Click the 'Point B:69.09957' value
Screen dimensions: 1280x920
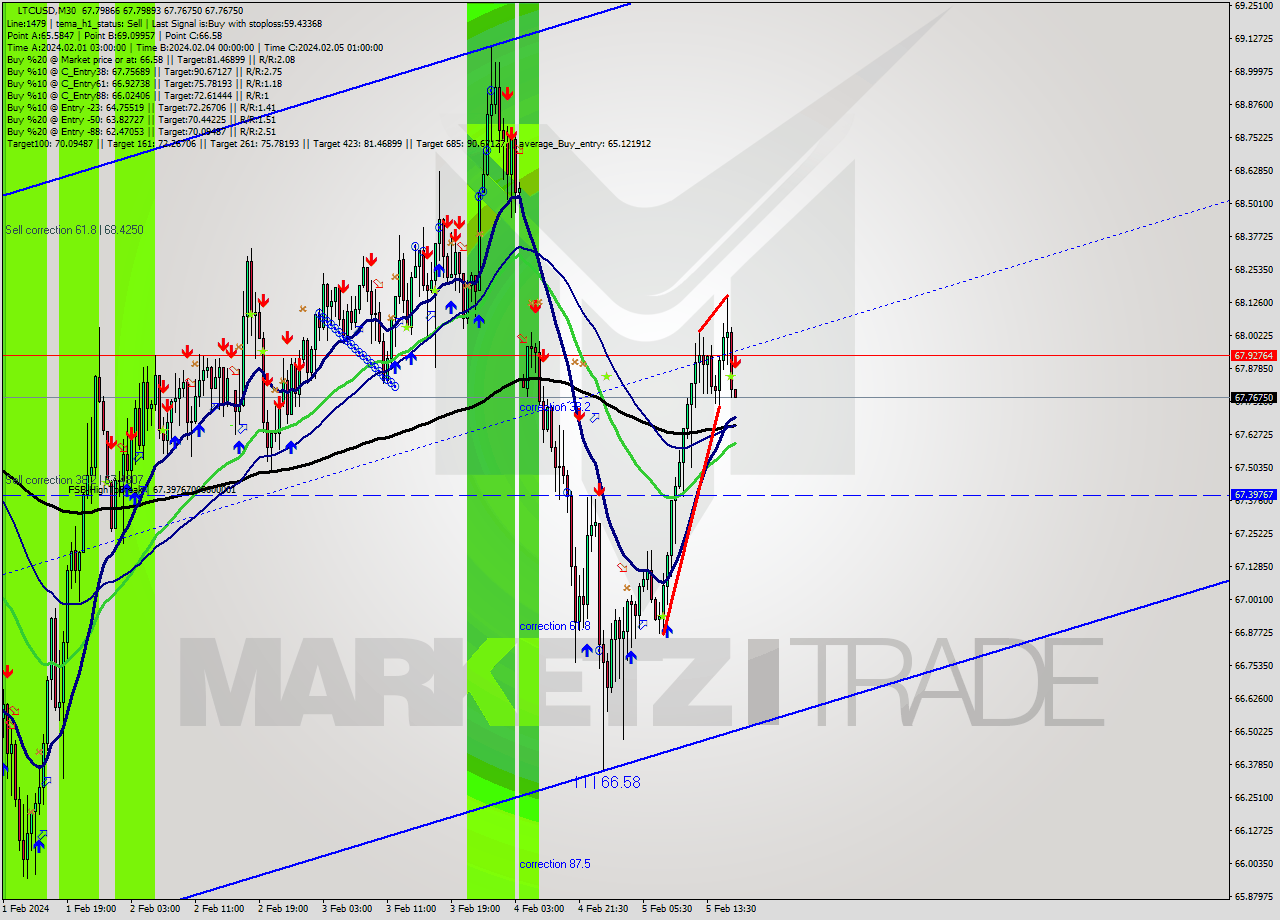[x=121, y=35]
